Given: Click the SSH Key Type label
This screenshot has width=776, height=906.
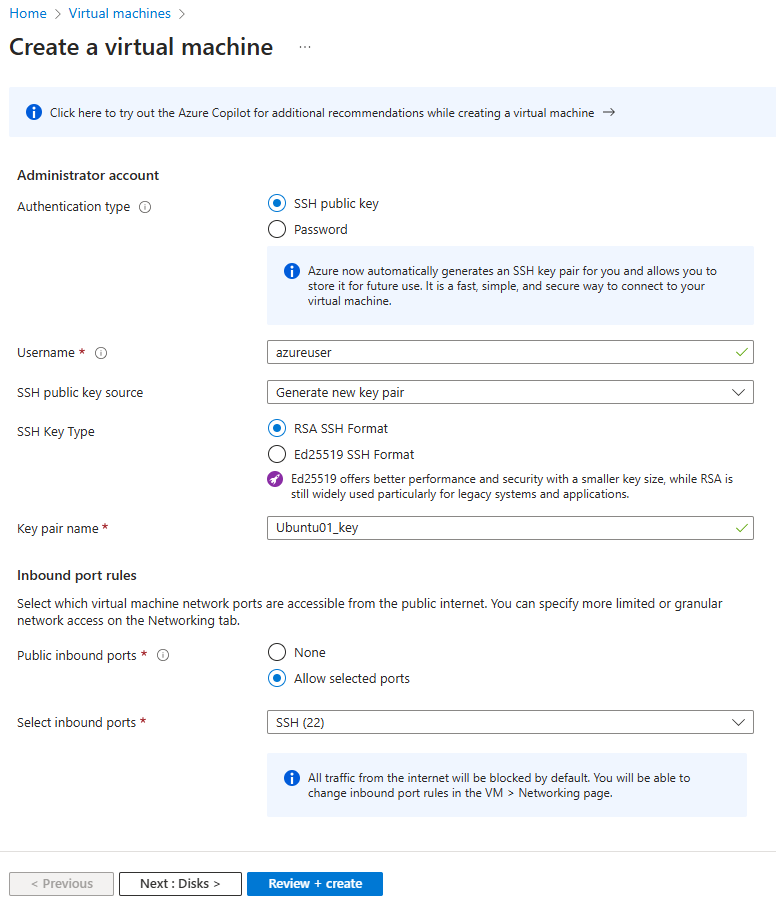Looking at the screenshot, I should [55, 432].
